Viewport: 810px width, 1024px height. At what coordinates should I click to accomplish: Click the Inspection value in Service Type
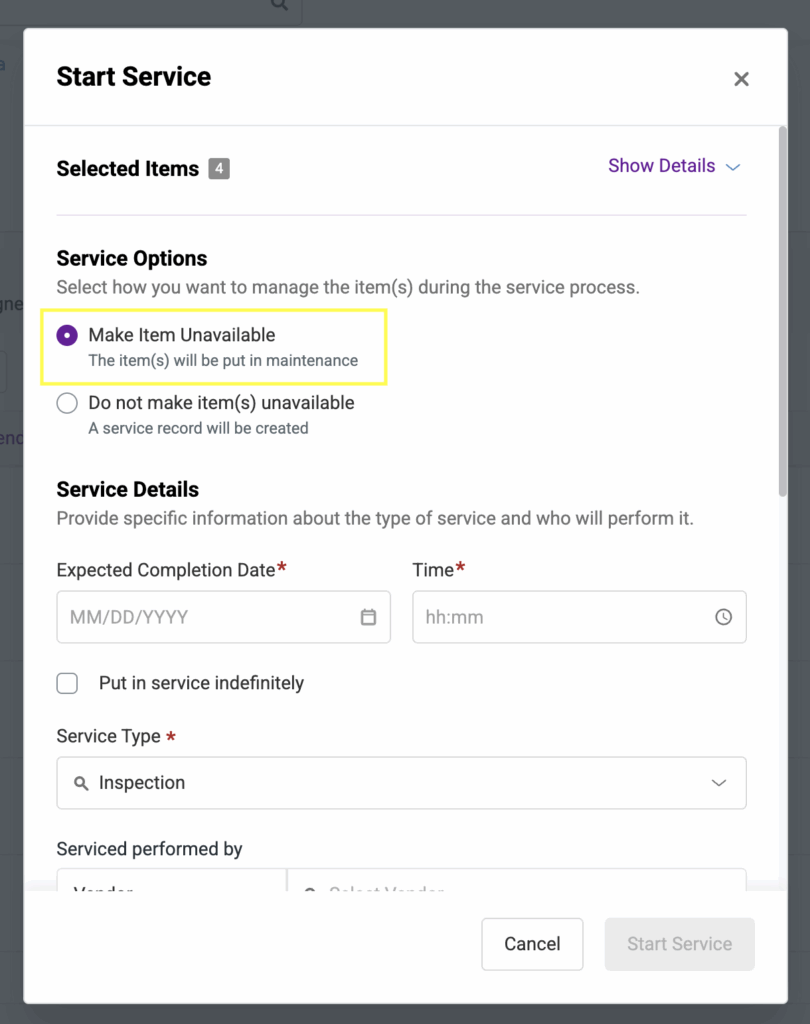click(x=142, y=783)
